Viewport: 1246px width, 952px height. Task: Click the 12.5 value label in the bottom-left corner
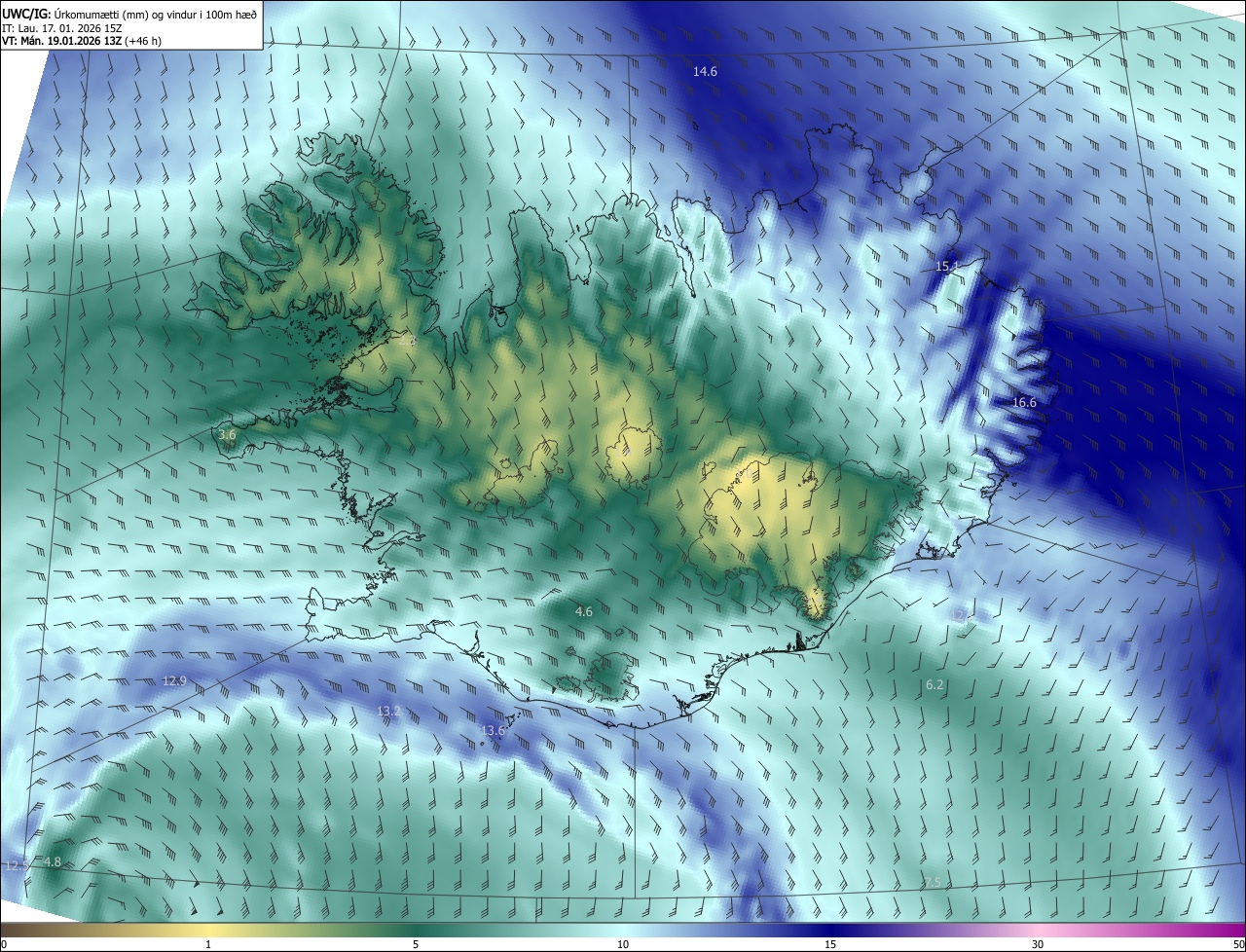pos(18,865)
